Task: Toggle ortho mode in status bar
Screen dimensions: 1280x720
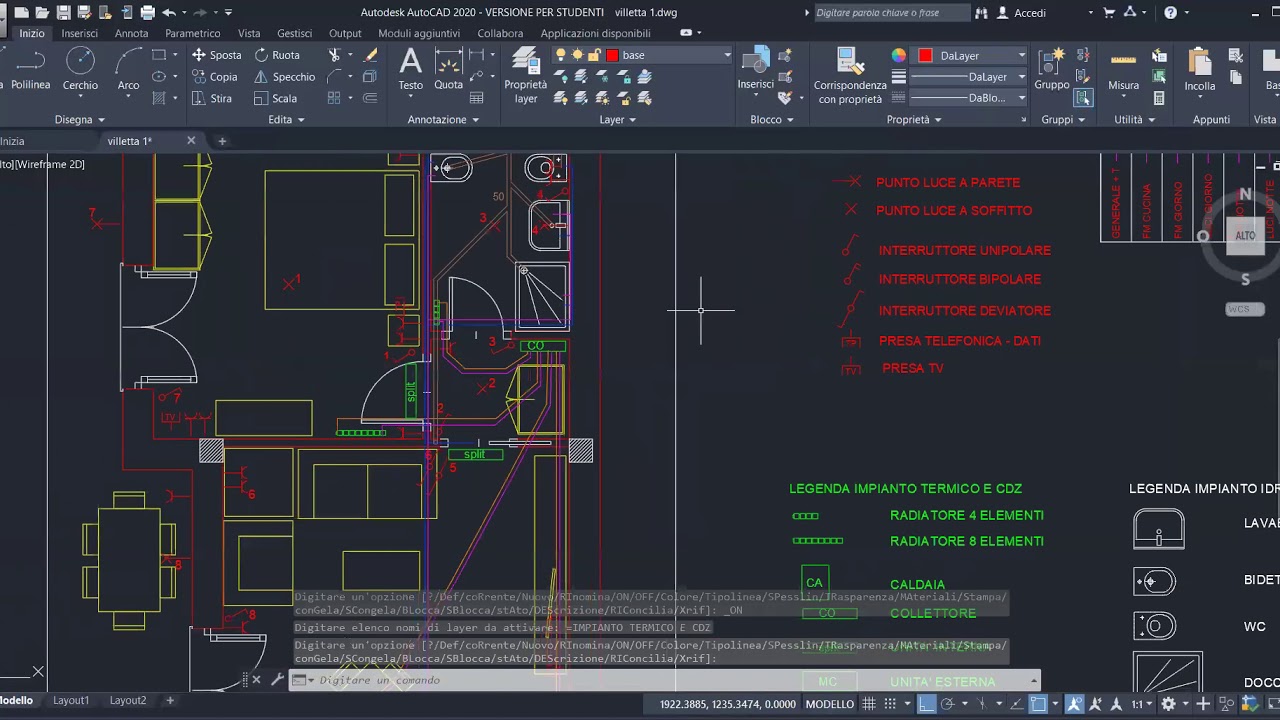Action: click(x=926, y=704)
